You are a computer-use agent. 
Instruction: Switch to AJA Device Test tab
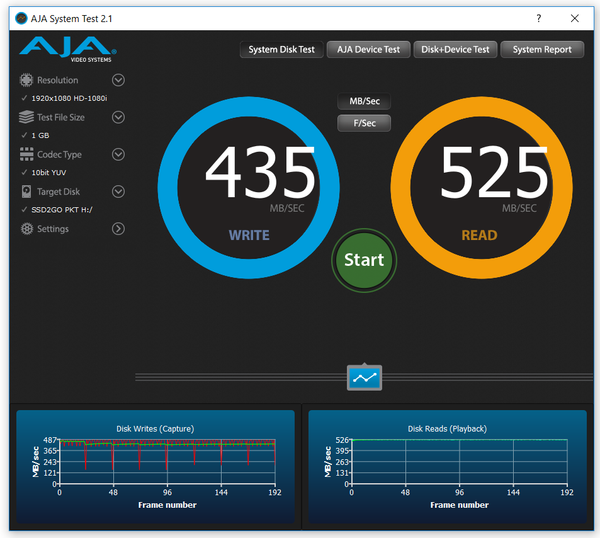tap(368, 49)
